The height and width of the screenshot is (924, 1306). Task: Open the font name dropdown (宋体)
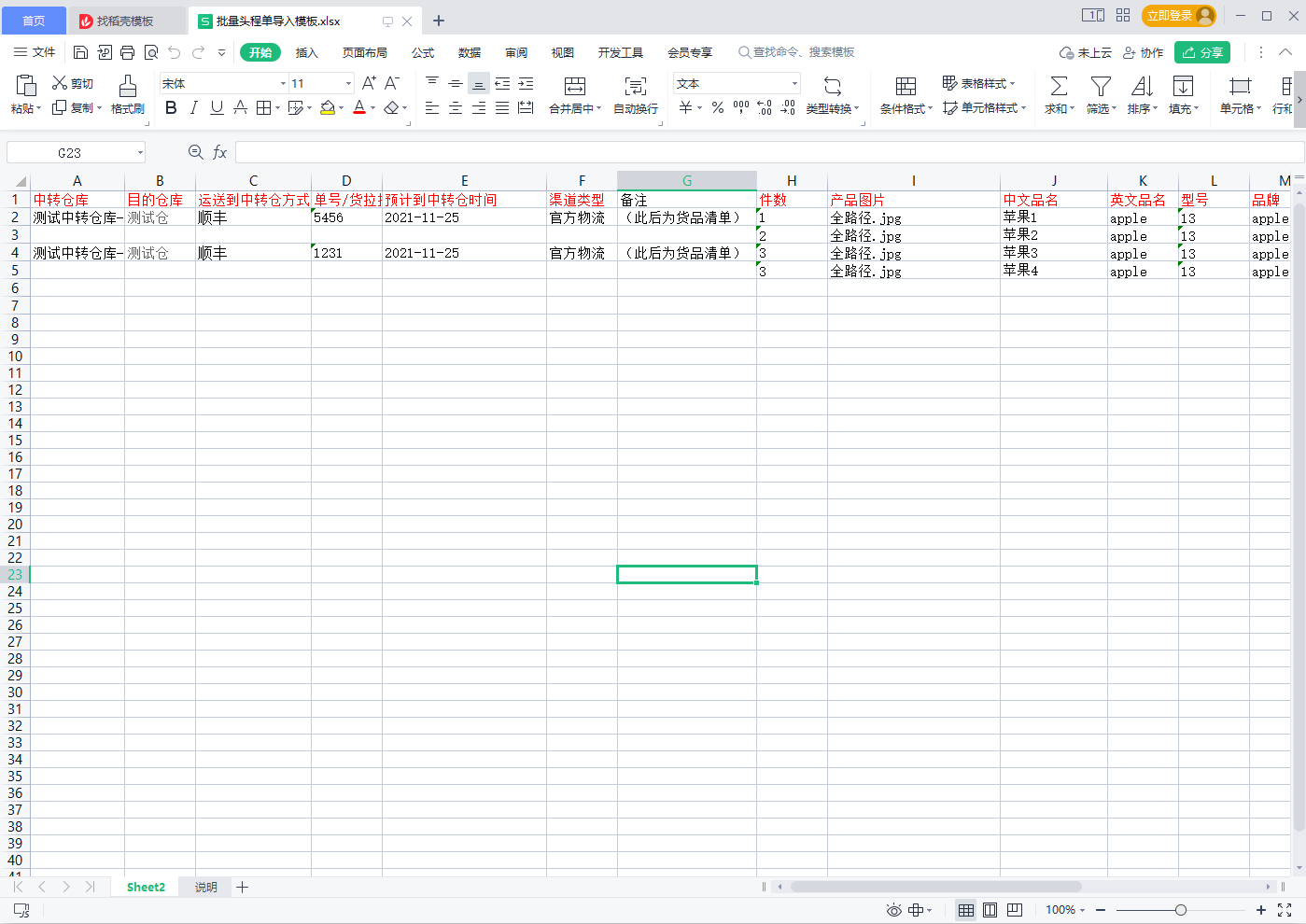pyautogui.click(x=283, y=84)
